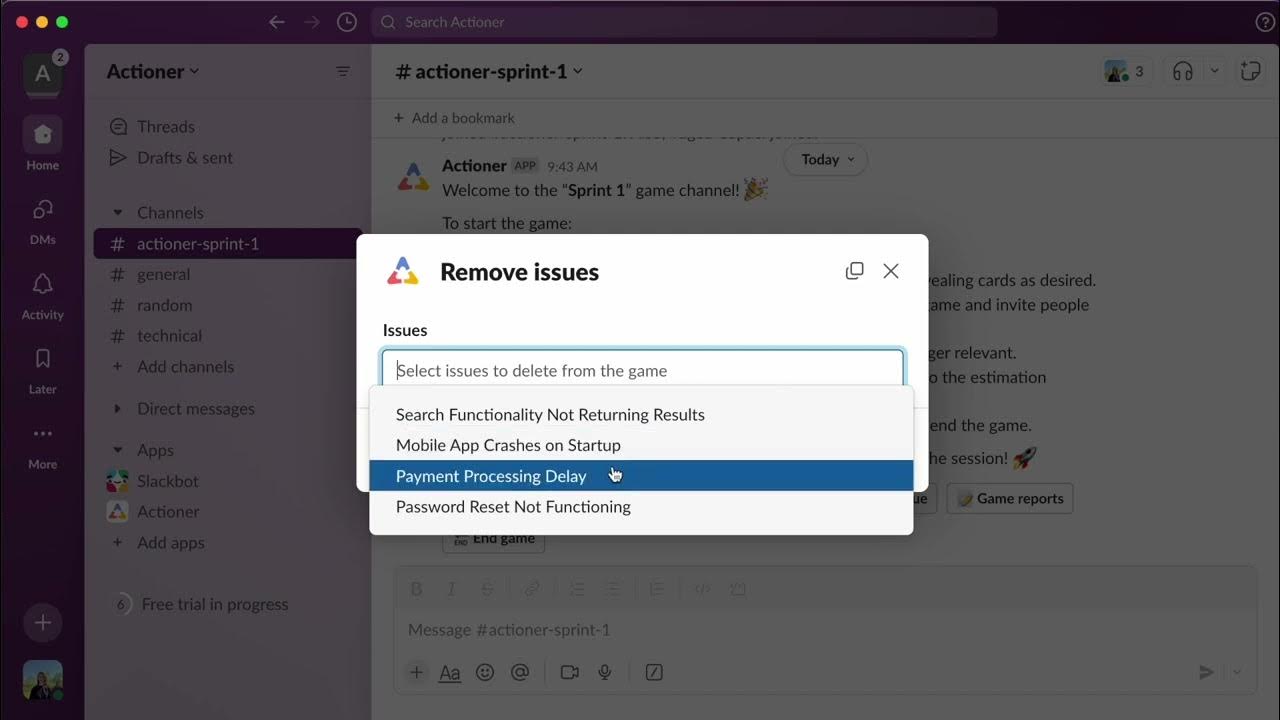Select Search Functionality Not Returning Results
1280x720 pixels.
click(641, 415)
